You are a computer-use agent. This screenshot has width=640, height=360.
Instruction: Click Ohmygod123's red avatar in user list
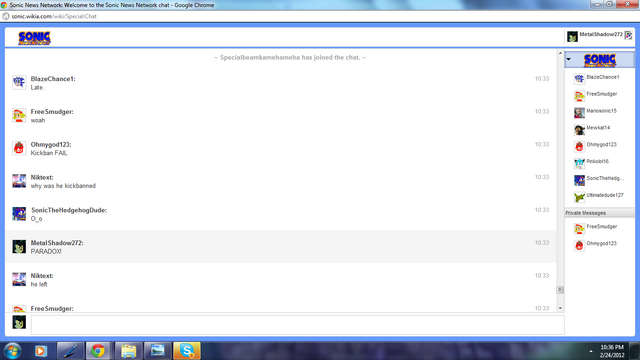[x=579, y=147]
